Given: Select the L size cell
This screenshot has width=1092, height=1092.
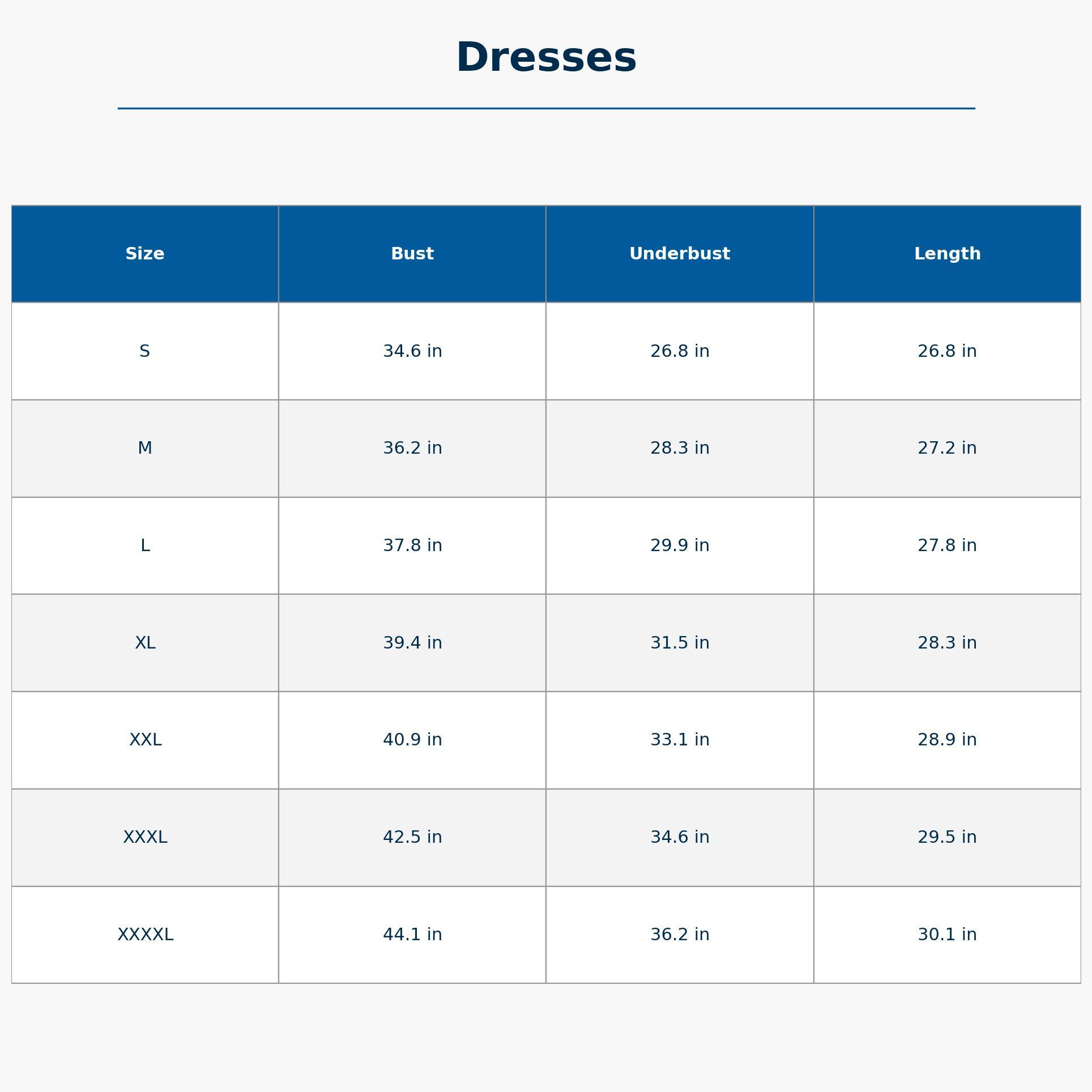Looking at the screenshot, I should click(145, 545).
